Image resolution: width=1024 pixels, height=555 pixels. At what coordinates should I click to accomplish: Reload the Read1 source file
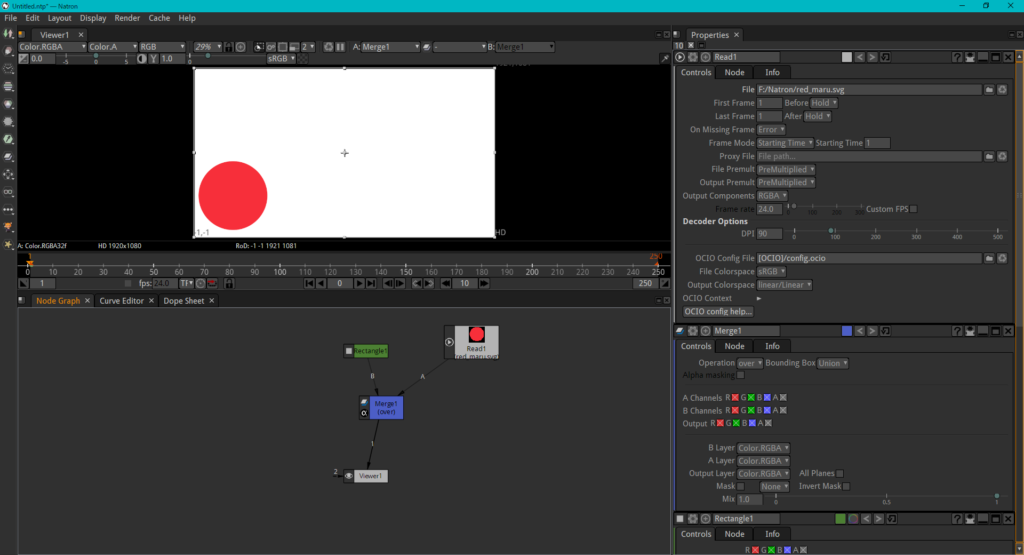tap(1001, 90)
